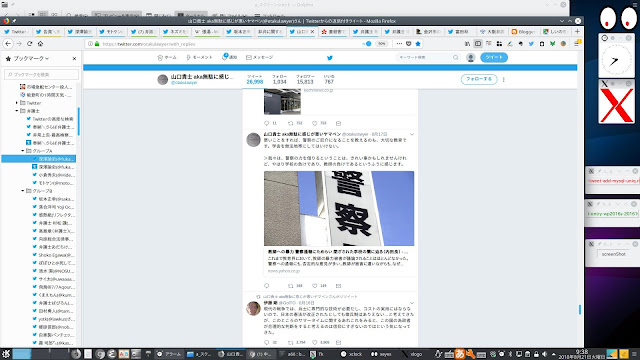Open a new Firefox tab with plus
This screenshot has height=360, width=640.
tap(577, 31)
